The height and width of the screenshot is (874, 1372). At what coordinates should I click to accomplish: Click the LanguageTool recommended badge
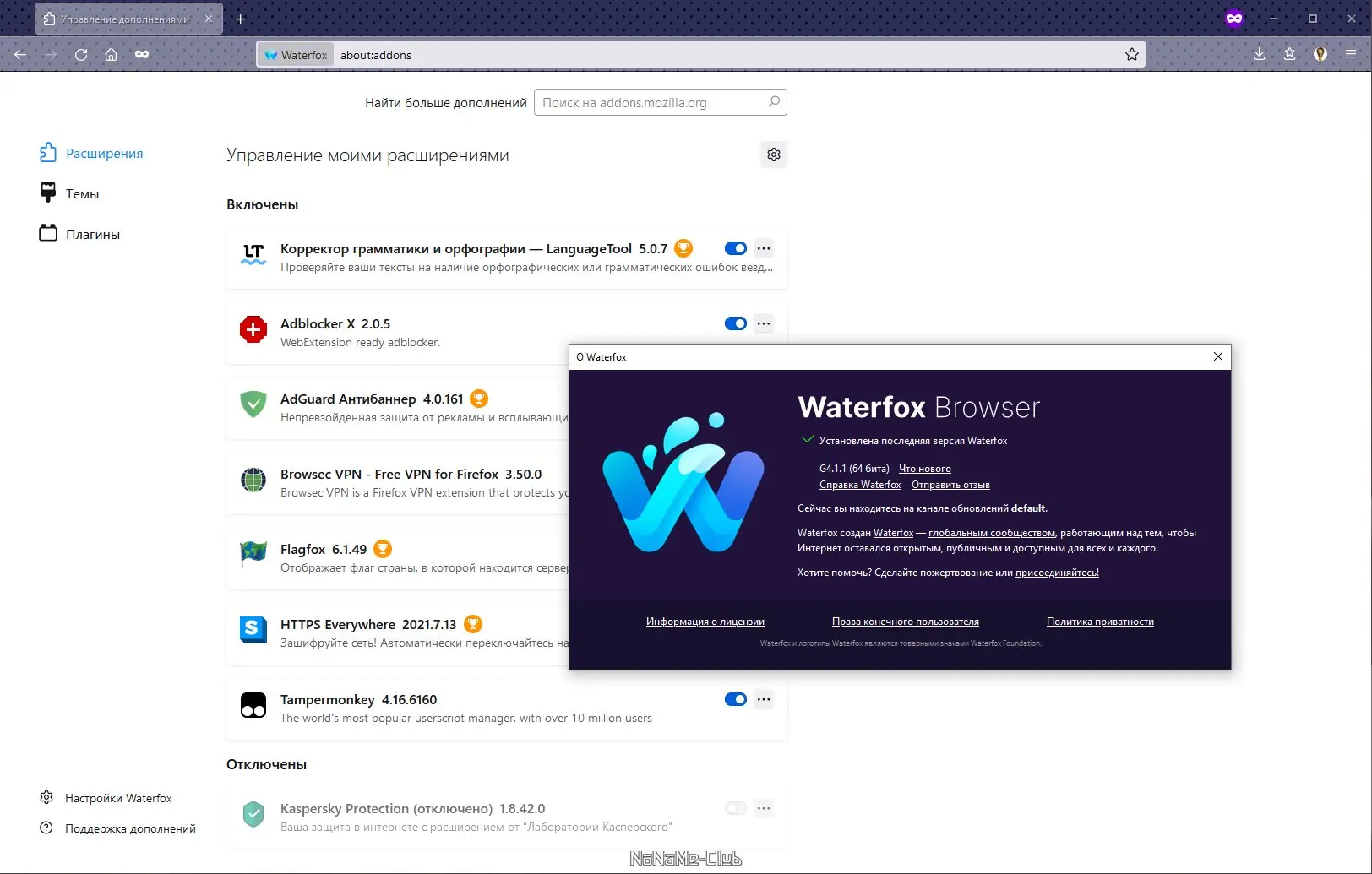click(683, 248)
